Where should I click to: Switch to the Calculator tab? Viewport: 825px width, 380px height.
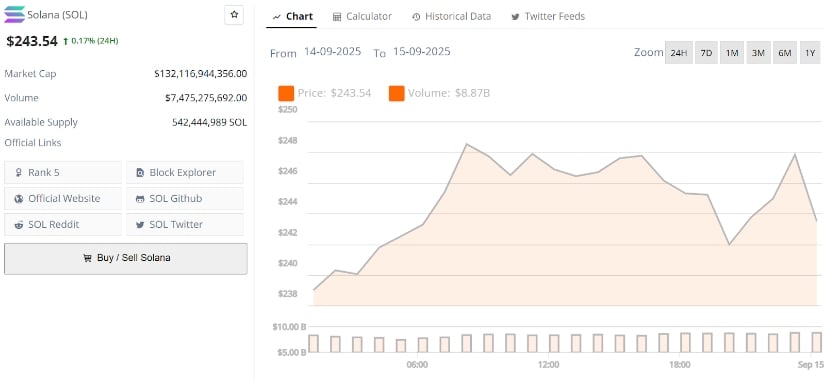(362, 17)
